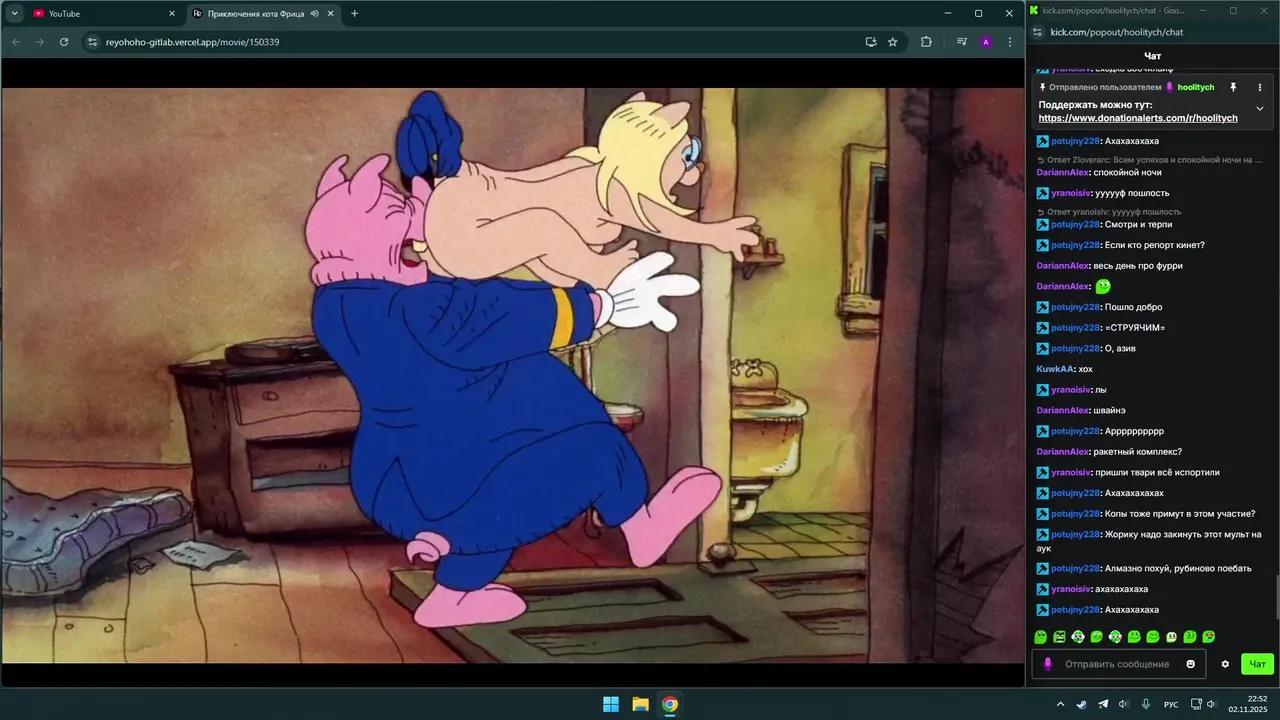
Task: Insert the first green quick emote
Action: coord(1040,637)
